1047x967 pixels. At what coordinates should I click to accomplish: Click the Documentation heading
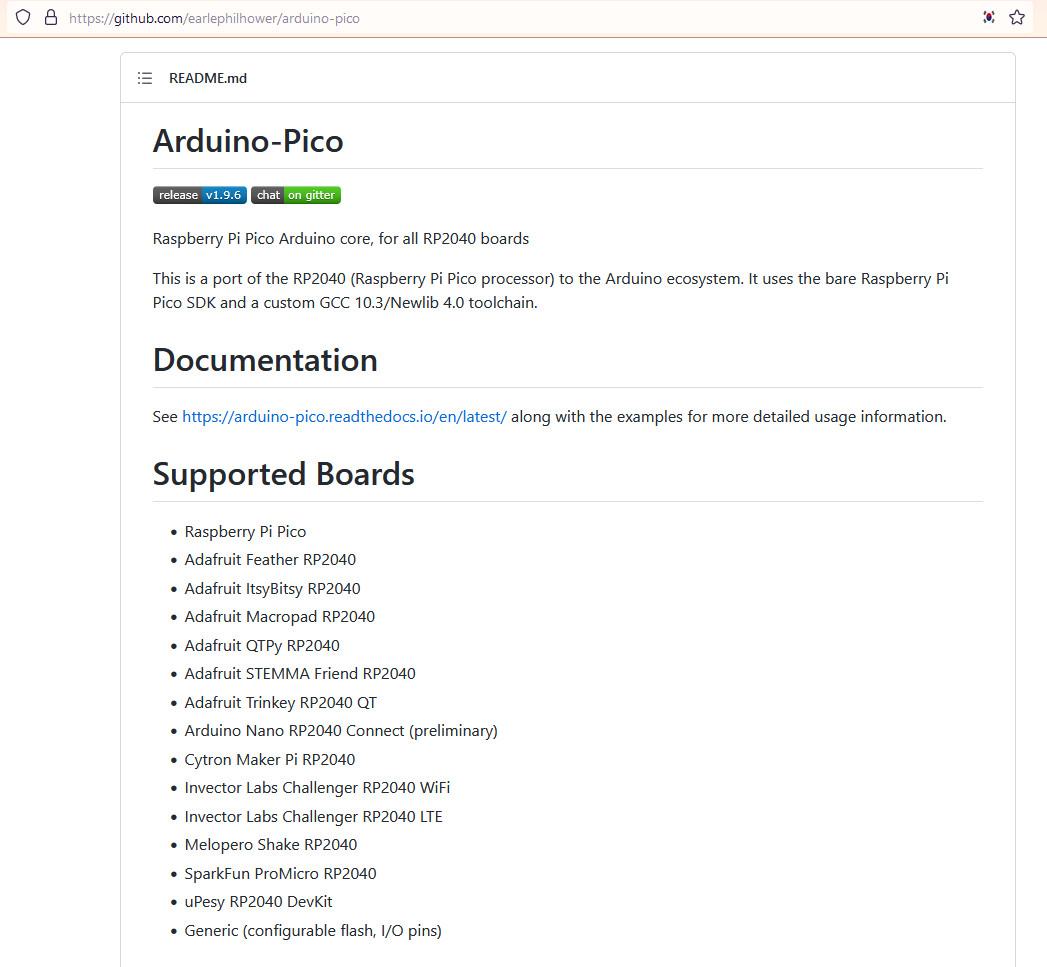(265, 360)
